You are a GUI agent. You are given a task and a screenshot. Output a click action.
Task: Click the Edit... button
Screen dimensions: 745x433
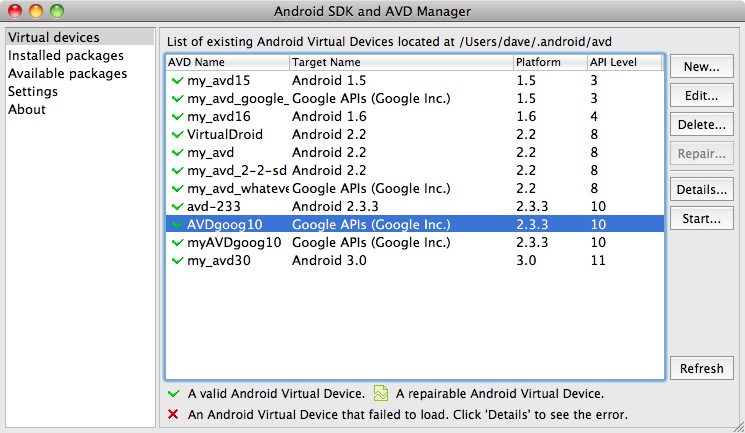click(x=701, y=96)
